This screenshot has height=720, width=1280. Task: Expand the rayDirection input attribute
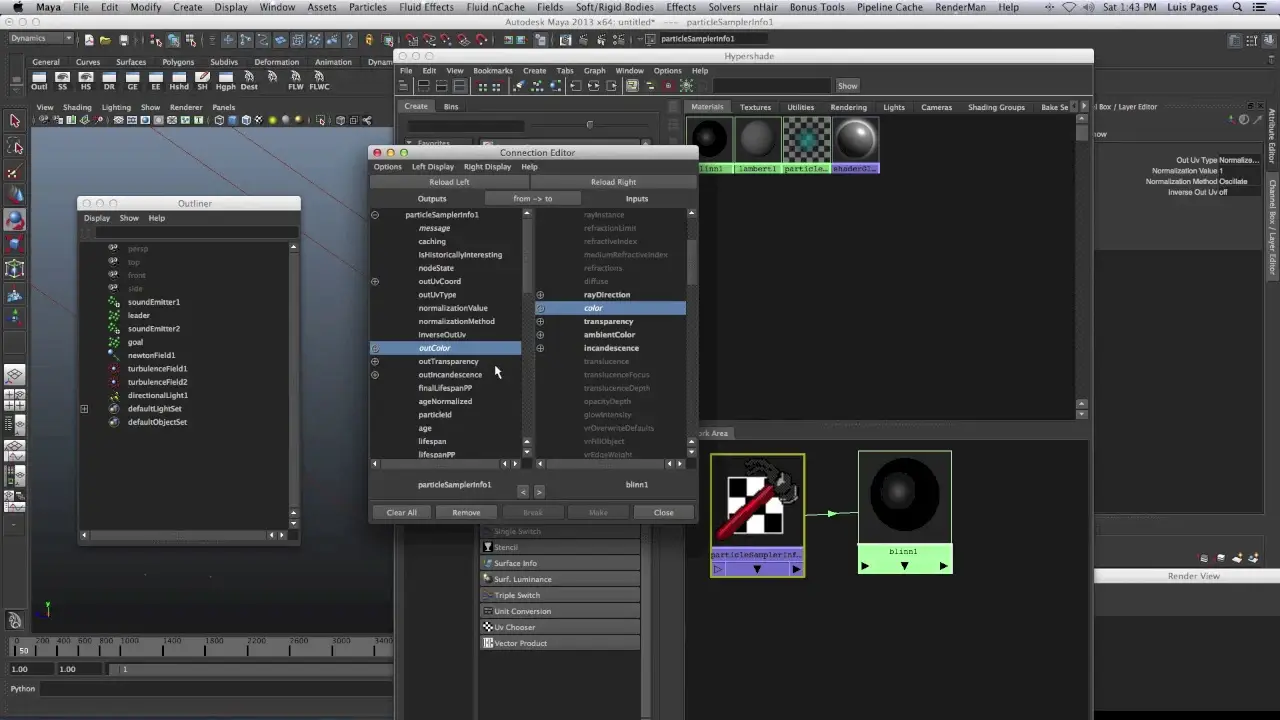(x=540, y=295)
